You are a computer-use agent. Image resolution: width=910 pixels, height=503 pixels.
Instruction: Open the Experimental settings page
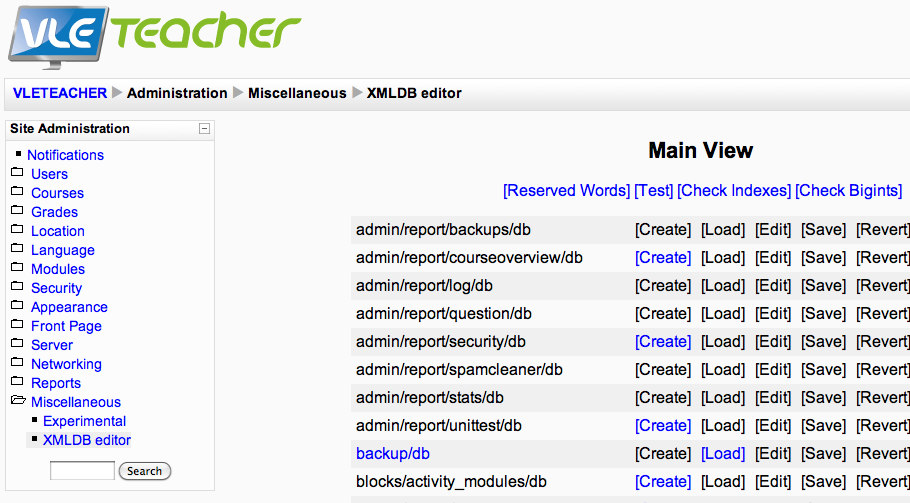point(84,421)
